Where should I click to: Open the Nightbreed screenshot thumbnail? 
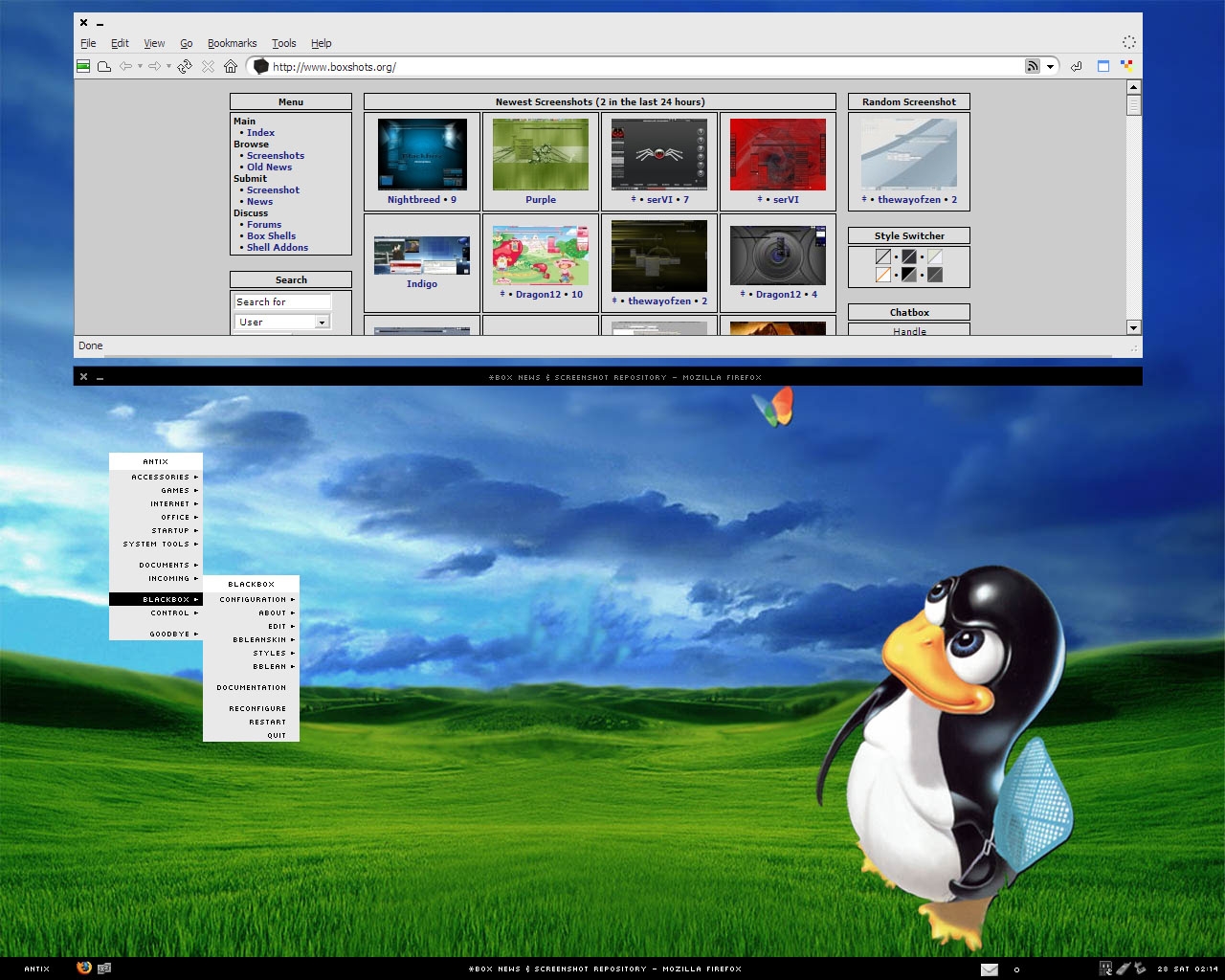click(x=422, y=154)
